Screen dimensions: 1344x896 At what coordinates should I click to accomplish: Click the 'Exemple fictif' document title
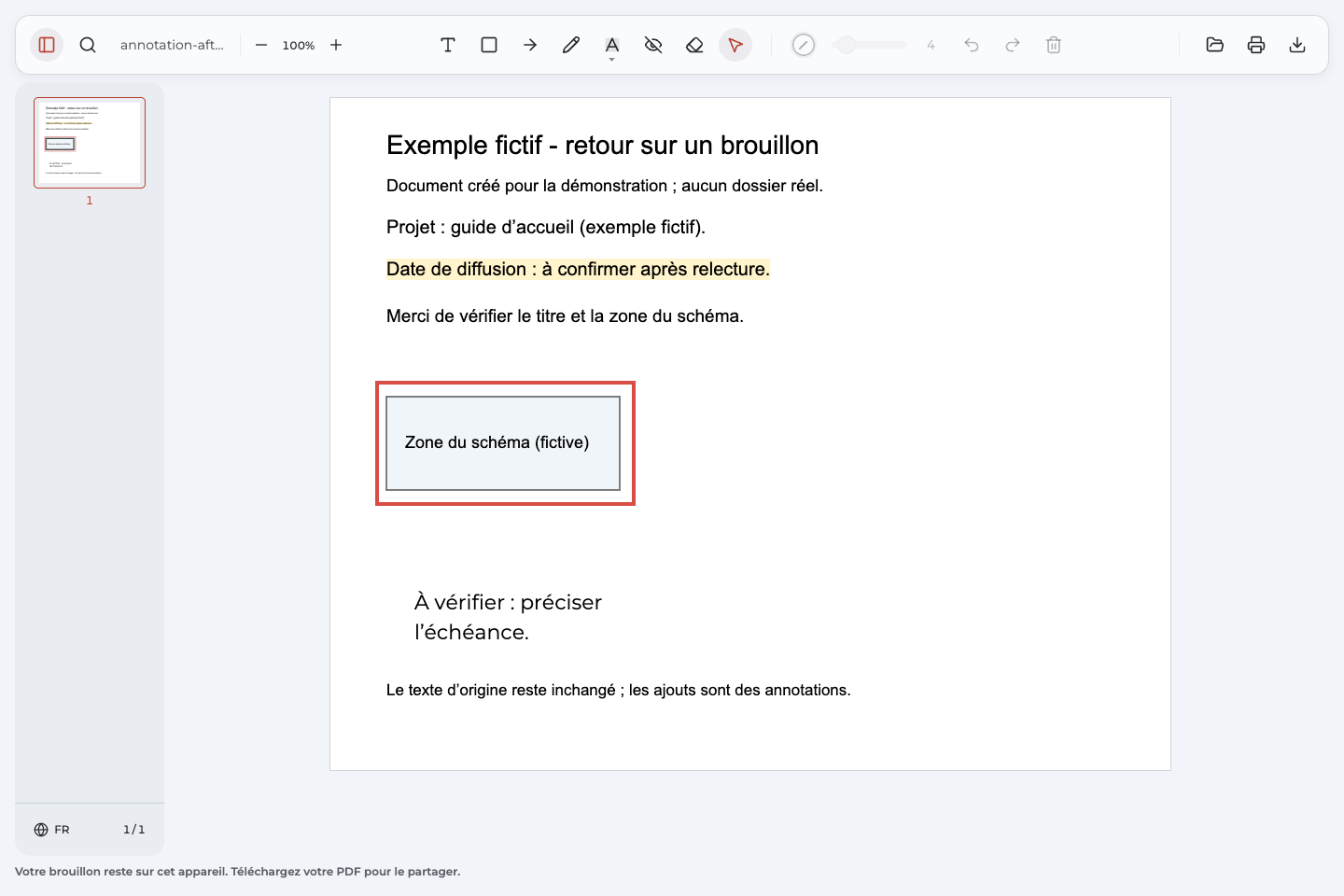(603, 146)
